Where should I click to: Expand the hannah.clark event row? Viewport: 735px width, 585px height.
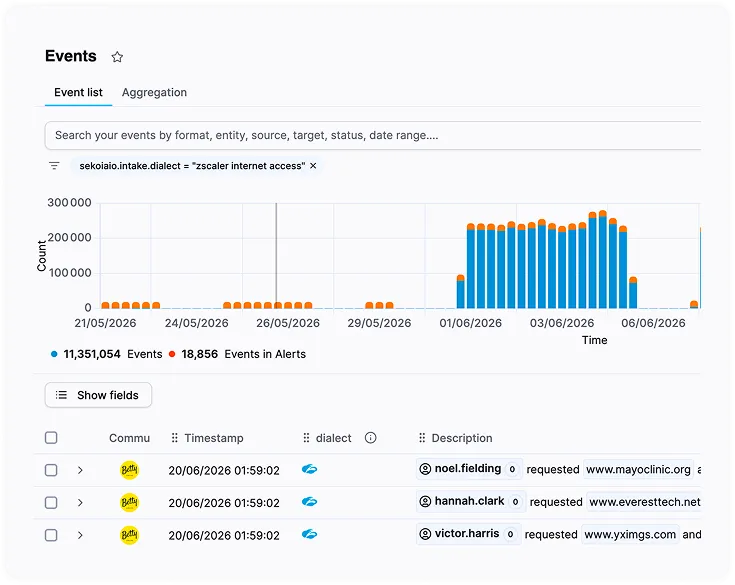(80, 502)
